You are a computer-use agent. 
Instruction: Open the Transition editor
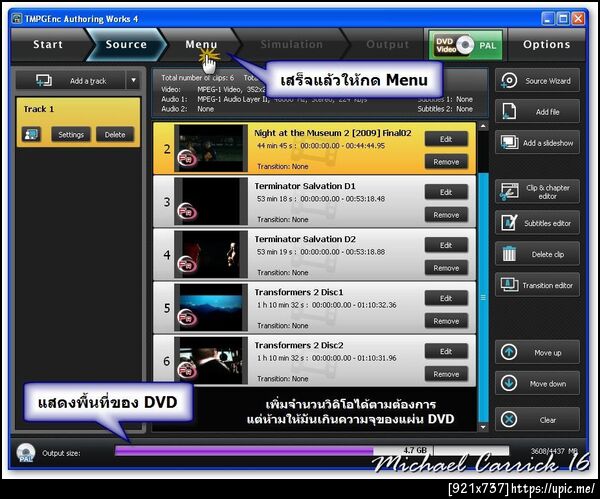point(537,285)
